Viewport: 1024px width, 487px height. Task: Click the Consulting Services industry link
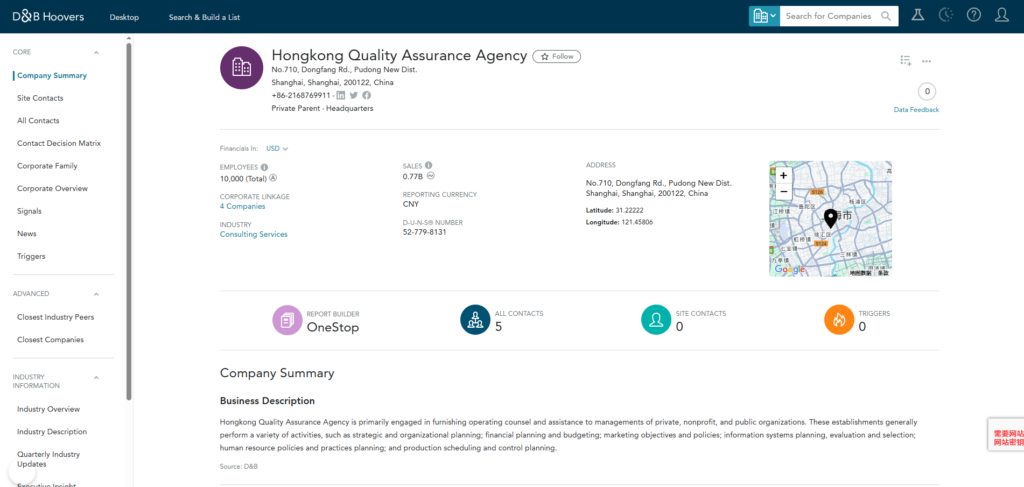(253, 234)
